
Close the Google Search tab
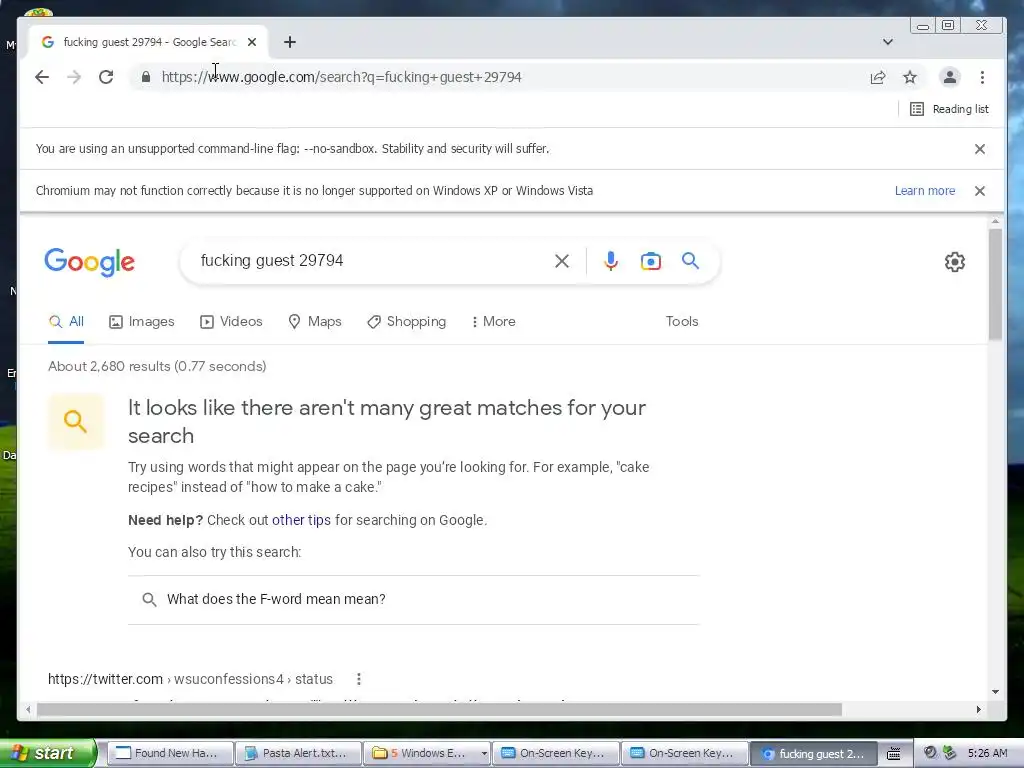[252, 42]
